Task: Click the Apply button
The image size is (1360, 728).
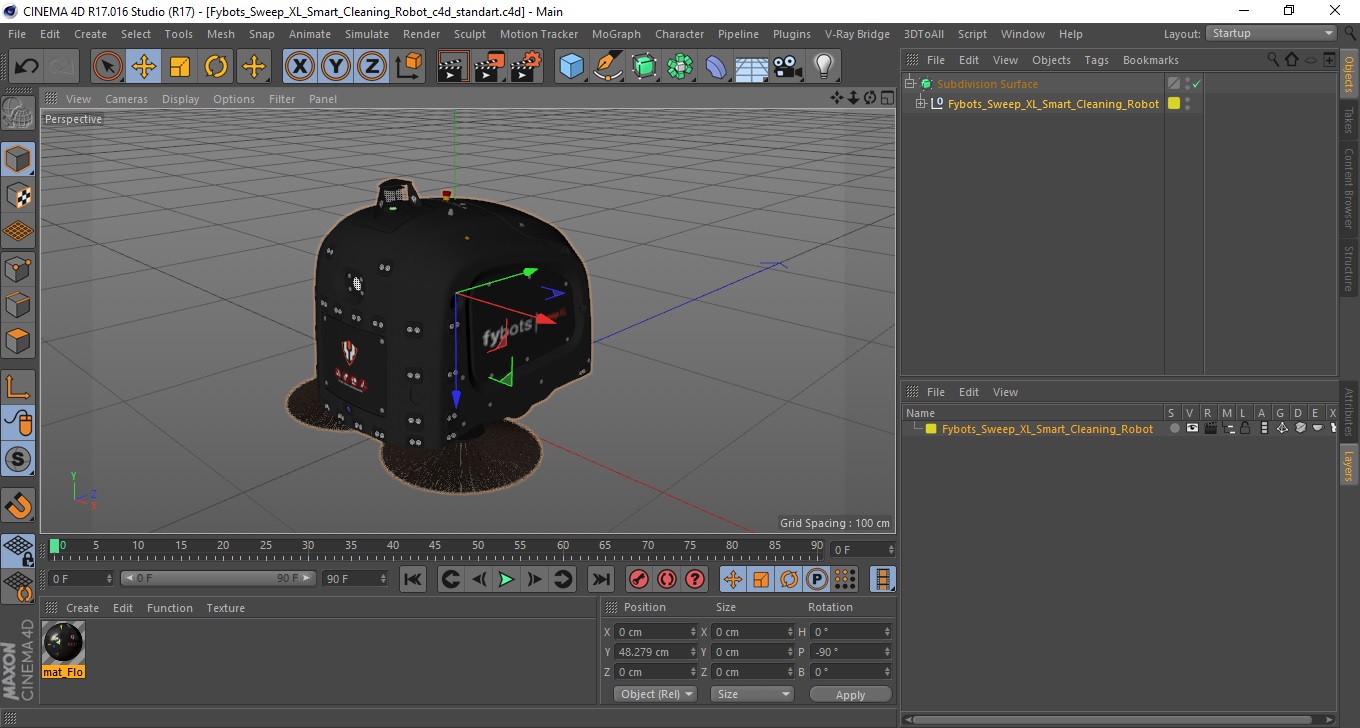Action: pos(850,694)
